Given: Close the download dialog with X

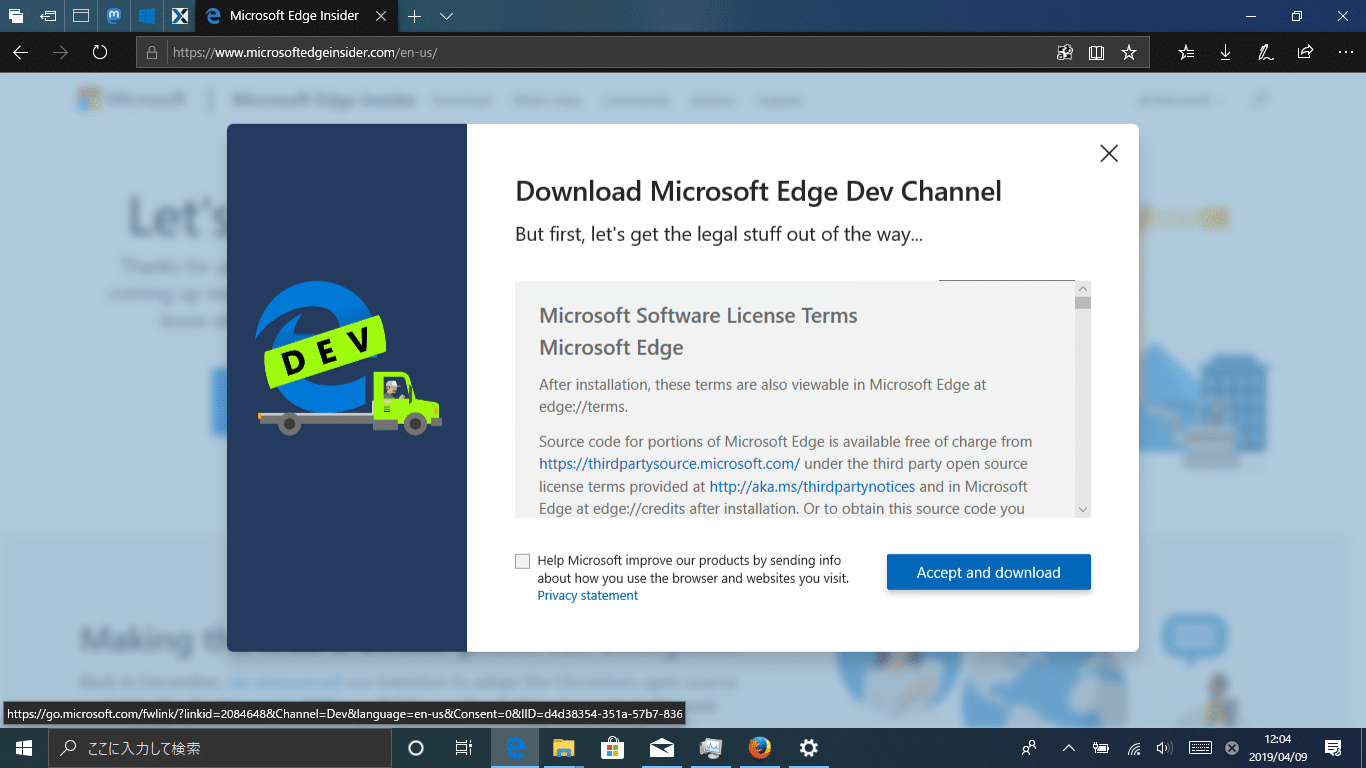Looking at the screenshot, I should [1109, 153].
